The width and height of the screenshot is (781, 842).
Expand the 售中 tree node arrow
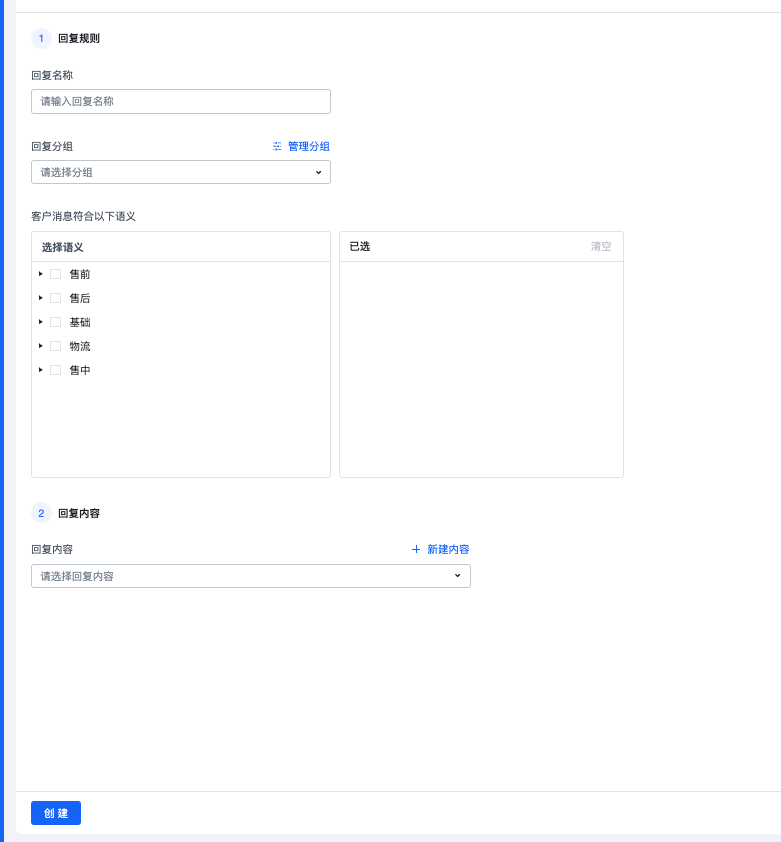pos(41,370)
